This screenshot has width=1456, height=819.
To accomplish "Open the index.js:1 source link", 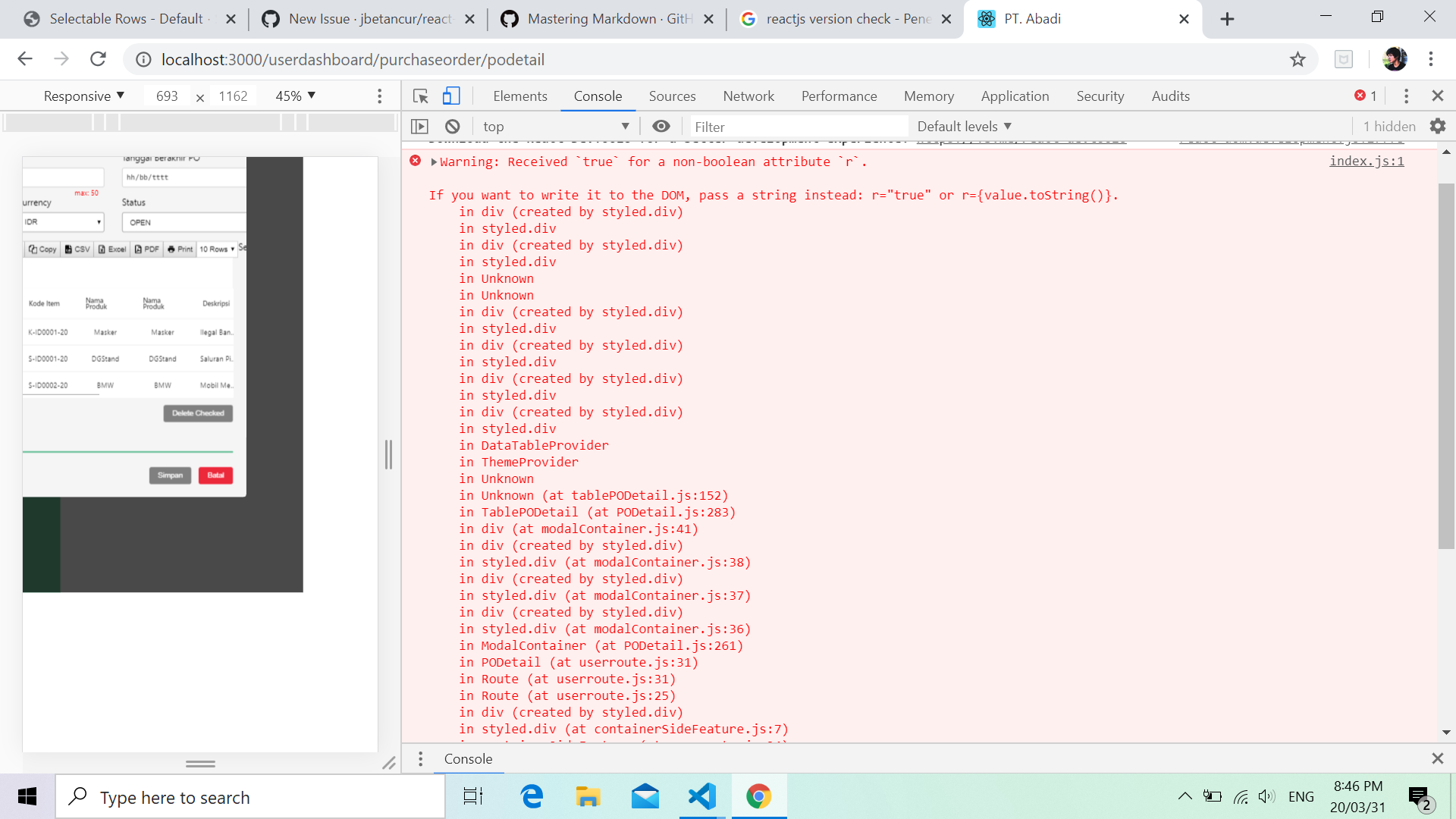I will click(1366, 161).
